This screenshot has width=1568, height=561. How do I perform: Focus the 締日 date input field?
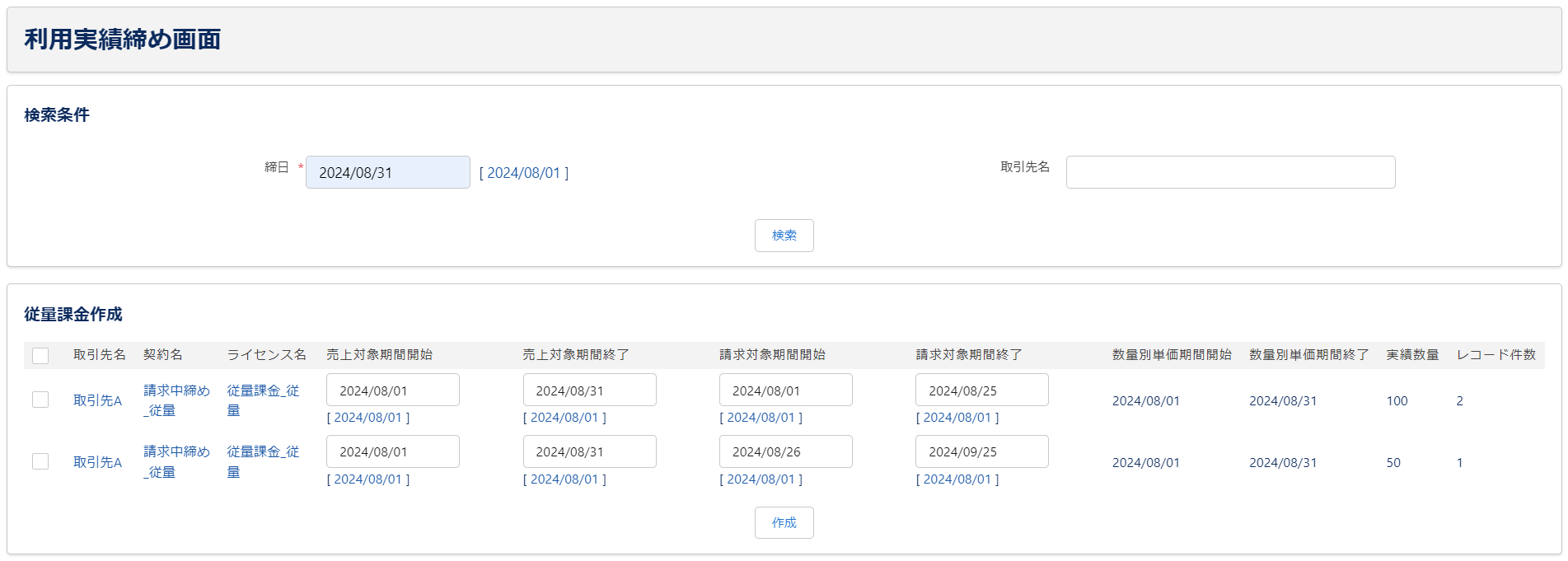click(x=387, y=172)
